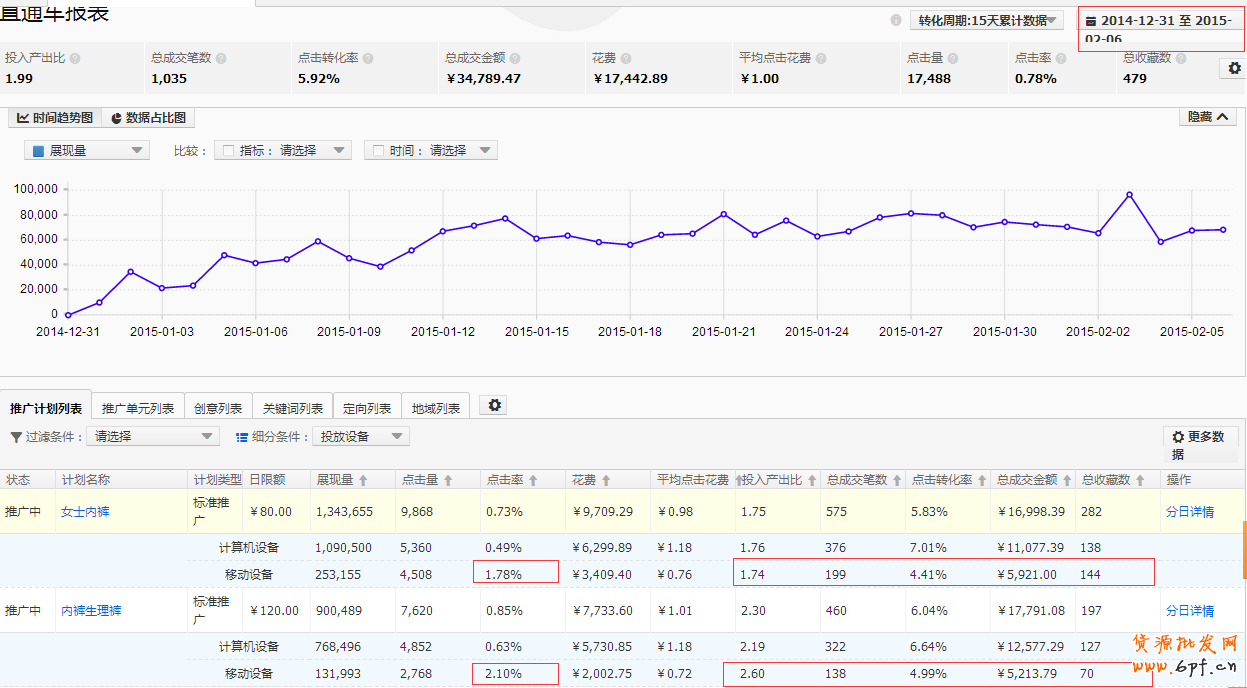Click the help icon beside 总成交笔数 summary
The image size is (1247, 688).
(x=221, y=59)
